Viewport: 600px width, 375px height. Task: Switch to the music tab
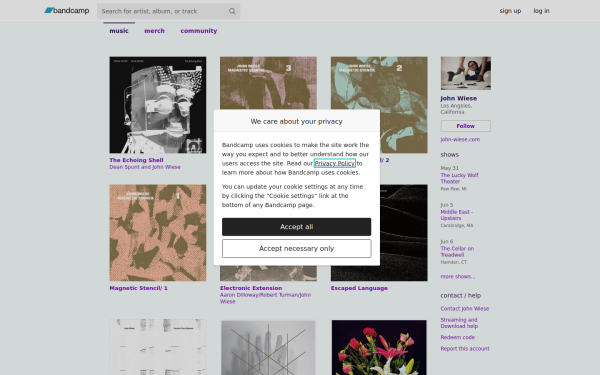pos(119,31)
